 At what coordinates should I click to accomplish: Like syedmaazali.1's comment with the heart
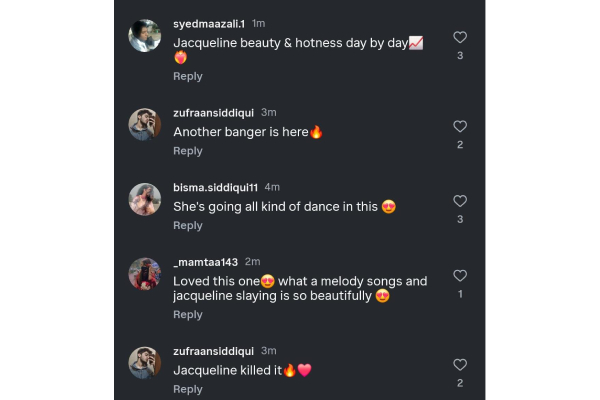[460, 37]
